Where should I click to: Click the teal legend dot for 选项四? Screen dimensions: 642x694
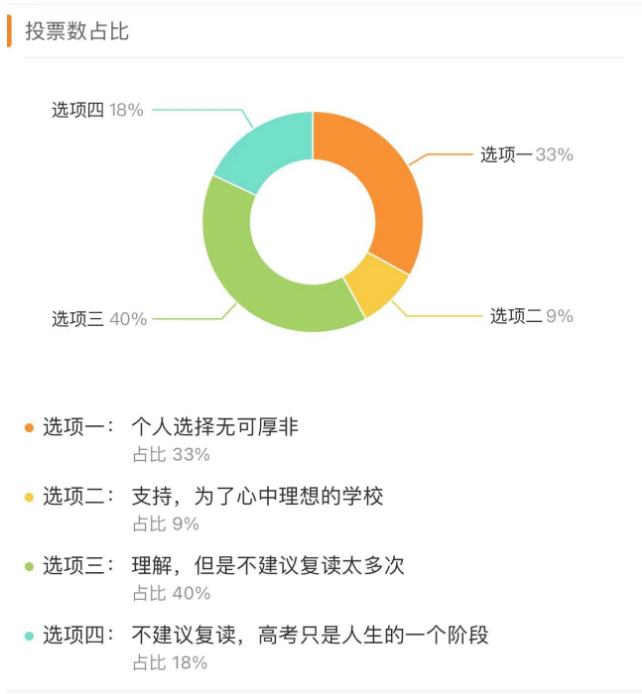click(30, 635)
